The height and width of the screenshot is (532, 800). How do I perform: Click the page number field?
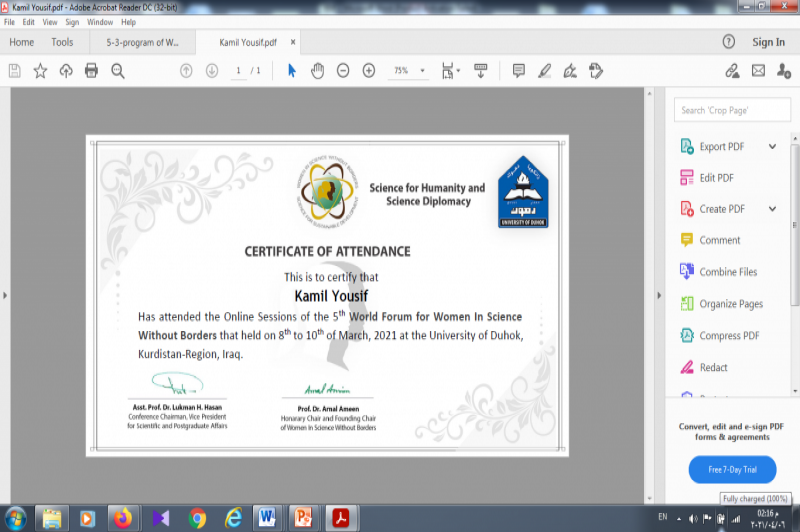pyautogui.click(x=238, y=71)
